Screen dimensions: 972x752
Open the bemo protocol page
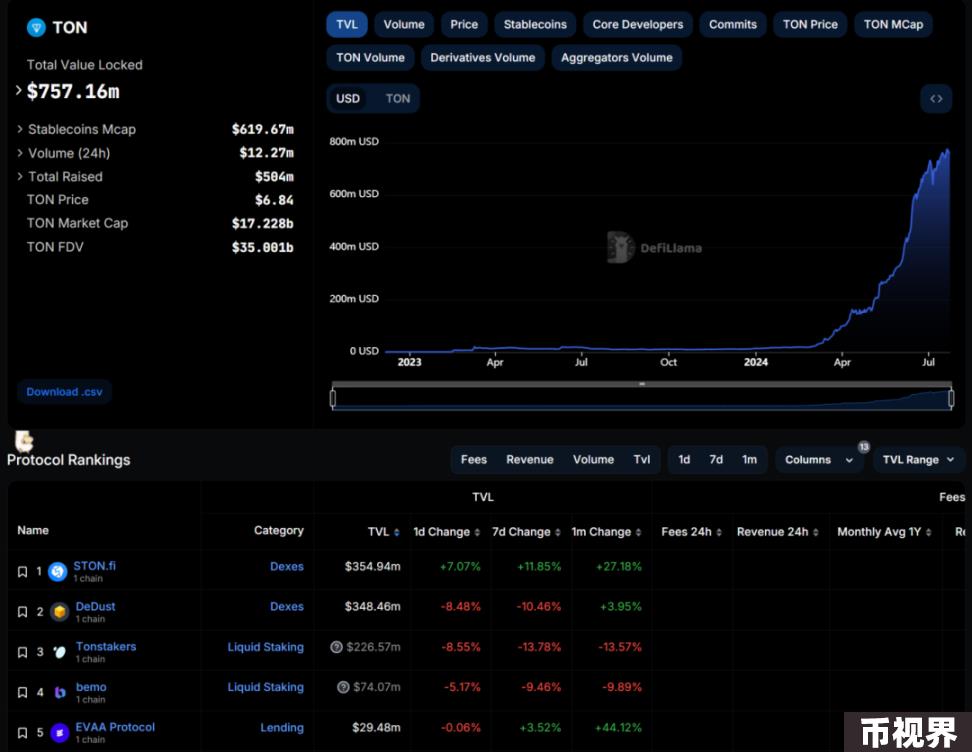[x=91, y=687]
